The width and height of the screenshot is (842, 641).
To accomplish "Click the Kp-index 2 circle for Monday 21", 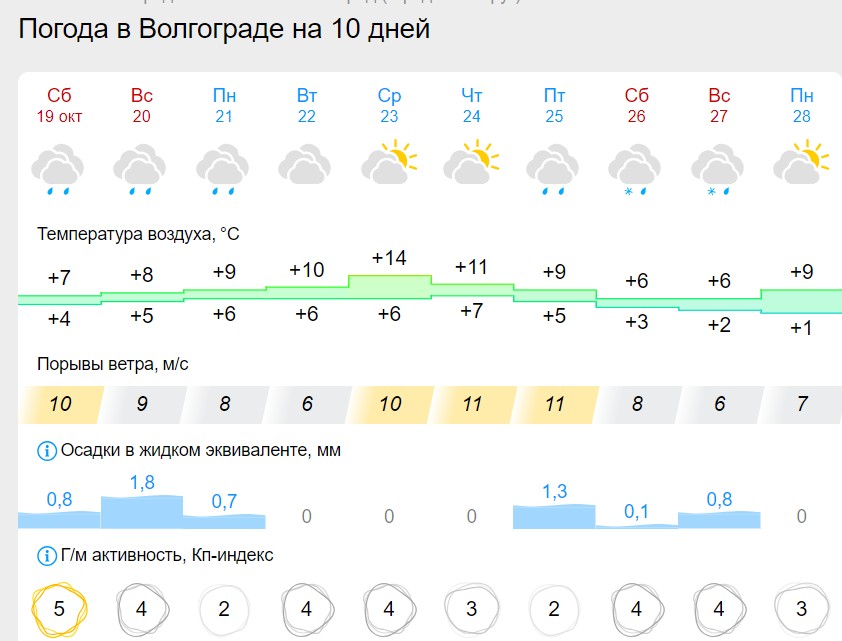I will tap(224, 608).
